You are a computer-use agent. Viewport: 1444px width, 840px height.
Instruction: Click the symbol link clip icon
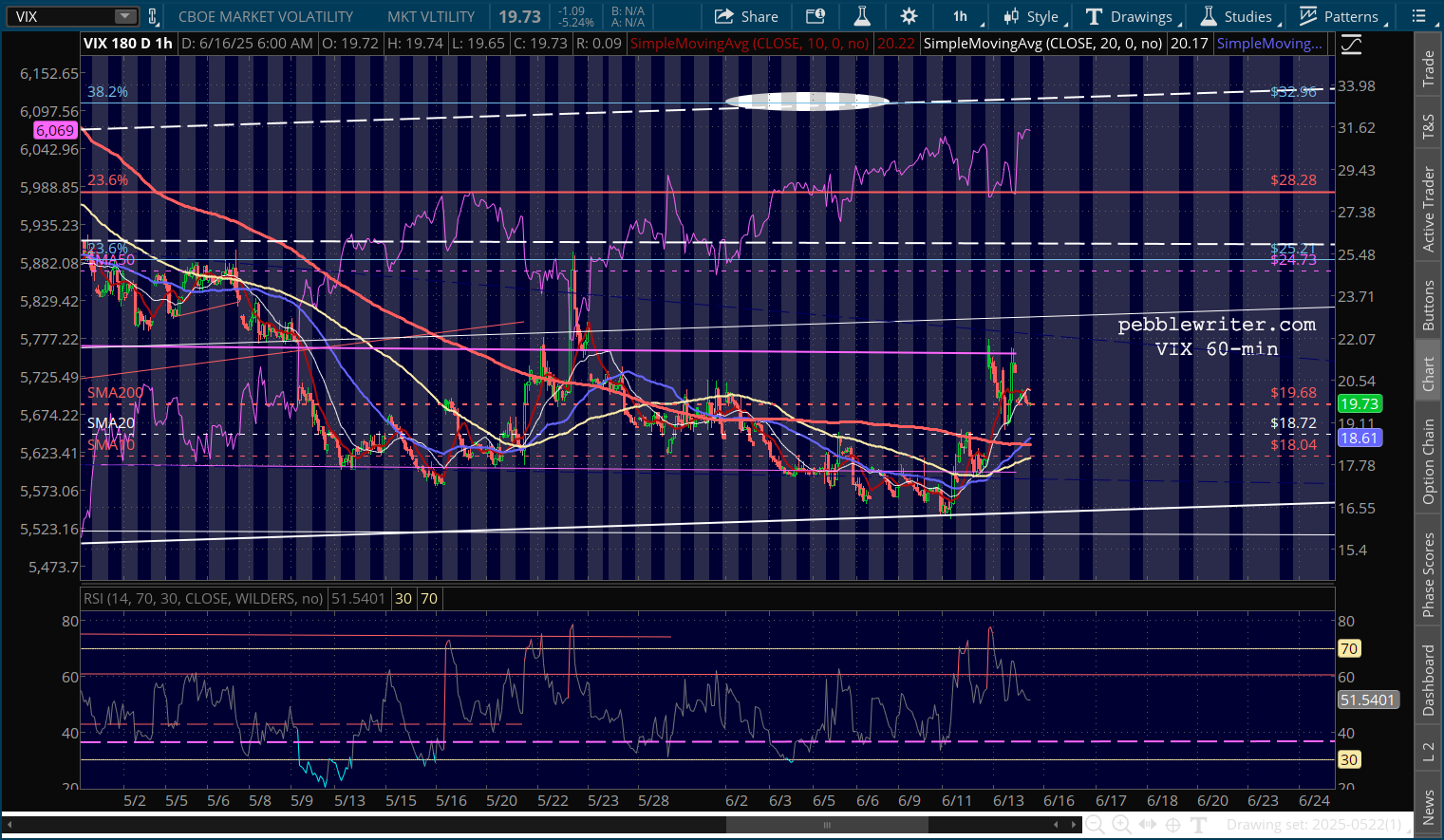point(152,16)
